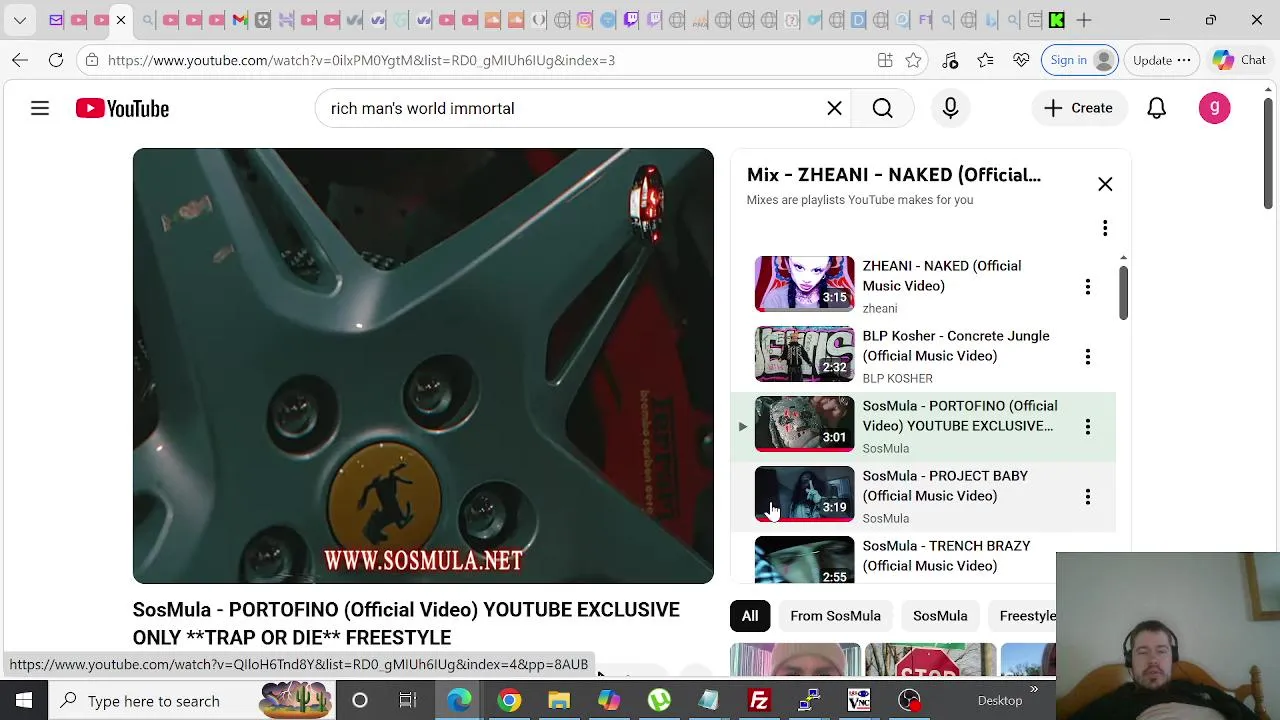
Task: Open the browser Favorites list icon
Action: click(985, 60)
